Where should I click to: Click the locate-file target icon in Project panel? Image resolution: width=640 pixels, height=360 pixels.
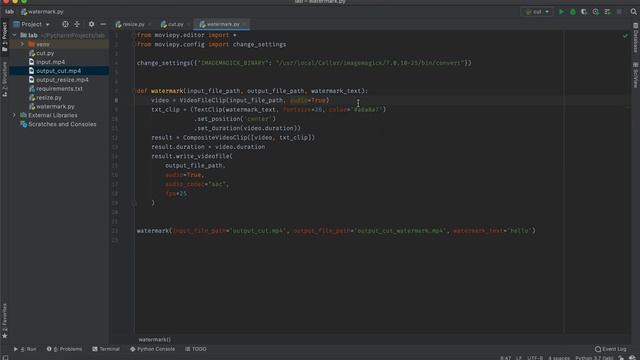(x=65, y=24)
